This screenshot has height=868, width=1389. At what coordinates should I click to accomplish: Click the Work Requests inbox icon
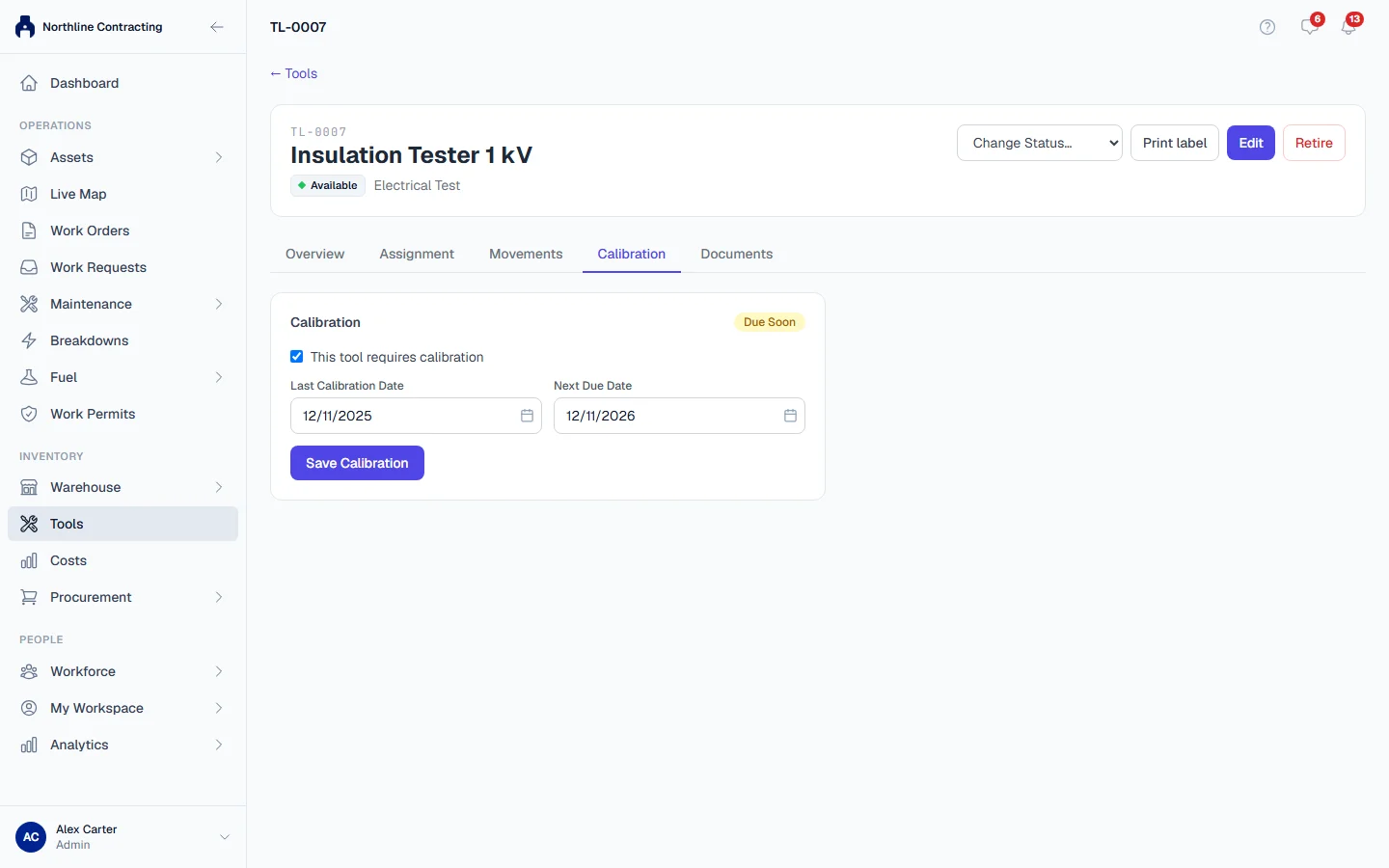point(29,267)
